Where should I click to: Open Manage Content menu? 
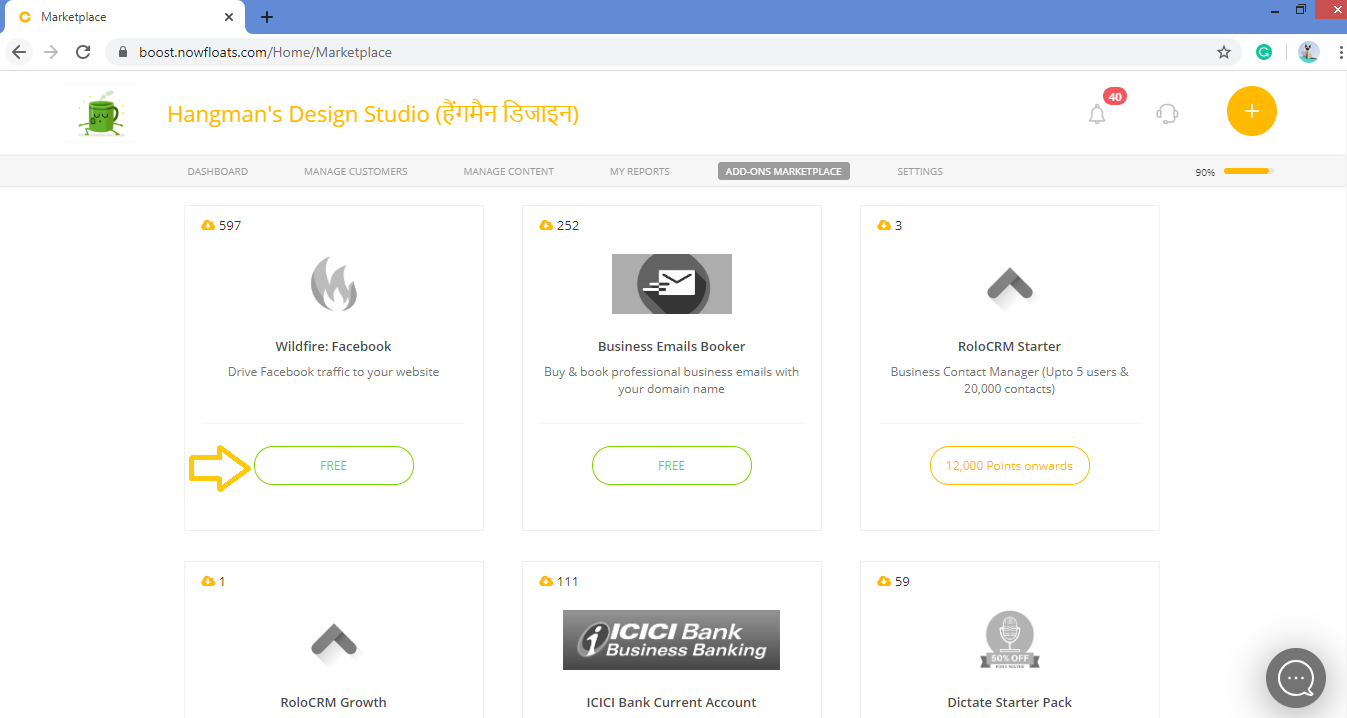[x=509, y=172]
